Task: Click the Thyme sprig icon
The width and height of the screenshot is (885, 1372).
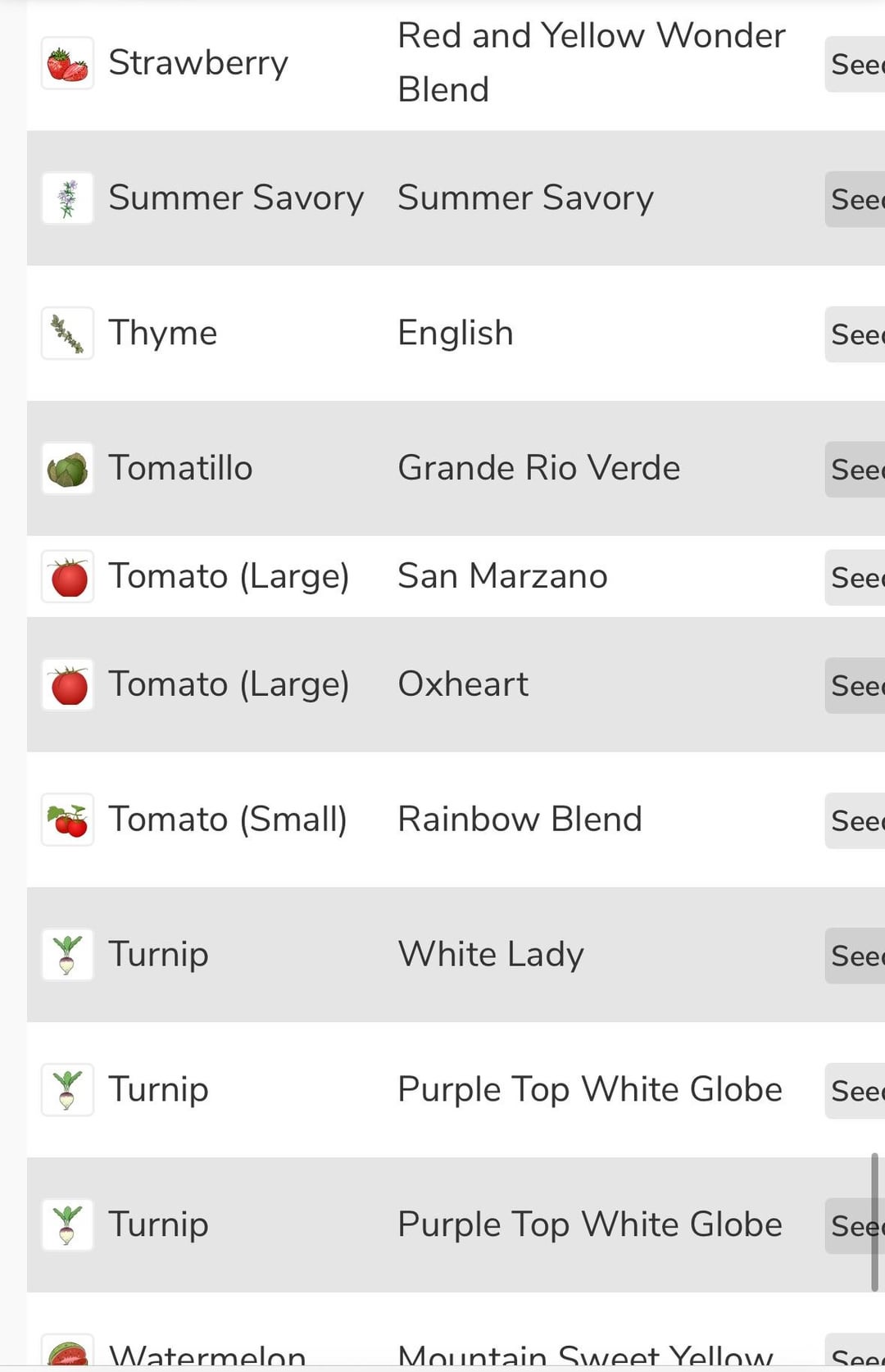Action: click(67, 334)
